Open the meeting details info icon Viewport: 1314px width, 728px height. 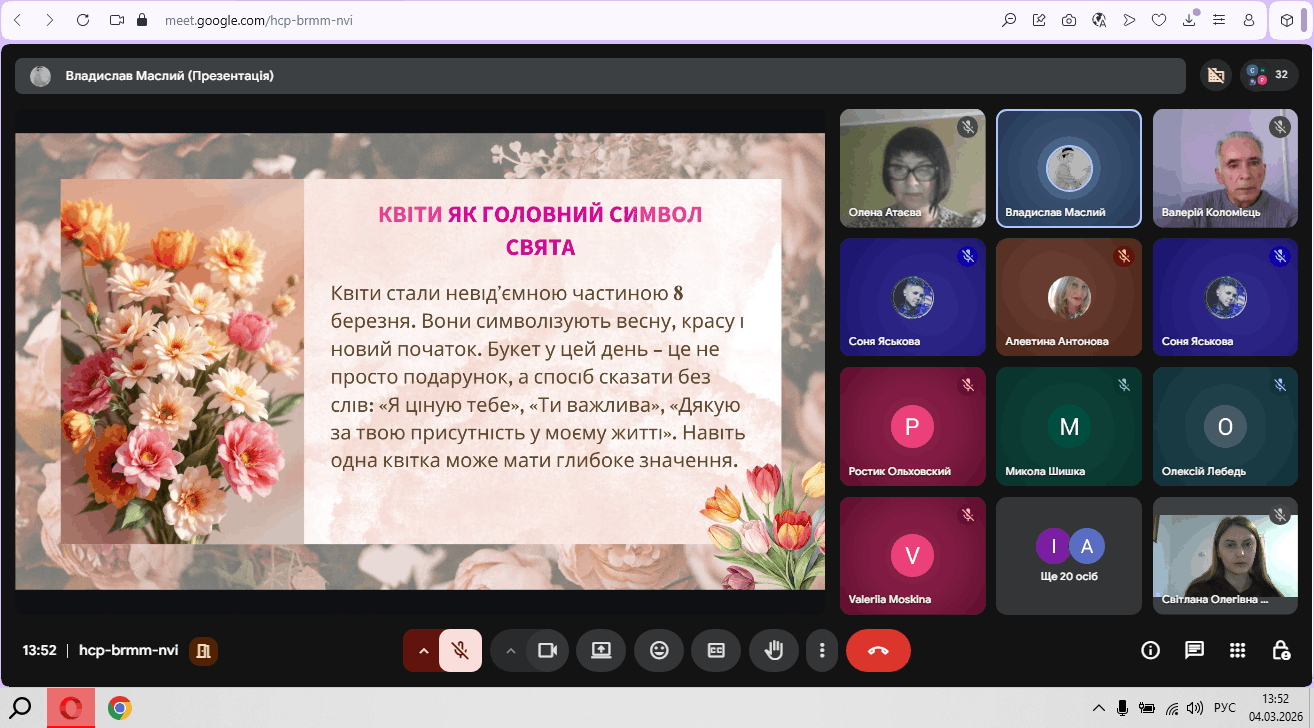1150,650
